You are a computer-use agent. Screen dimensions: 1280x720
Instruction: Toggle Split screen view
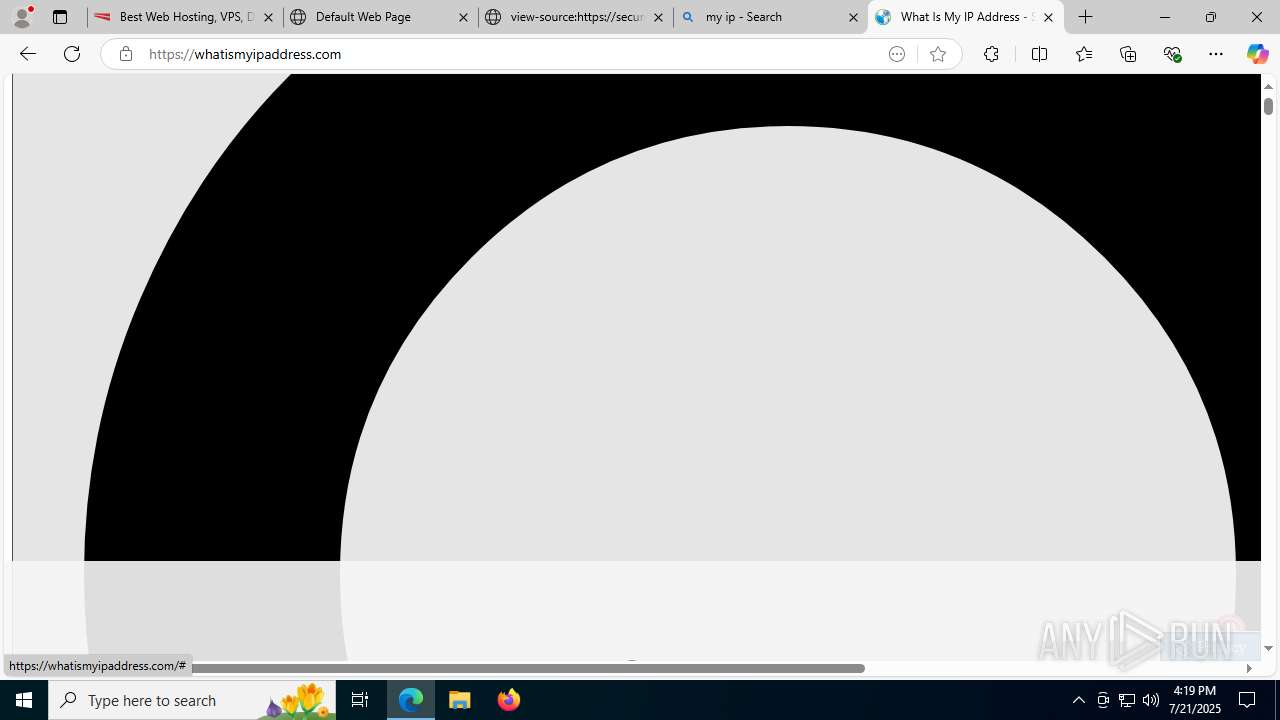pyautogui.click(x=1039, y=54)
